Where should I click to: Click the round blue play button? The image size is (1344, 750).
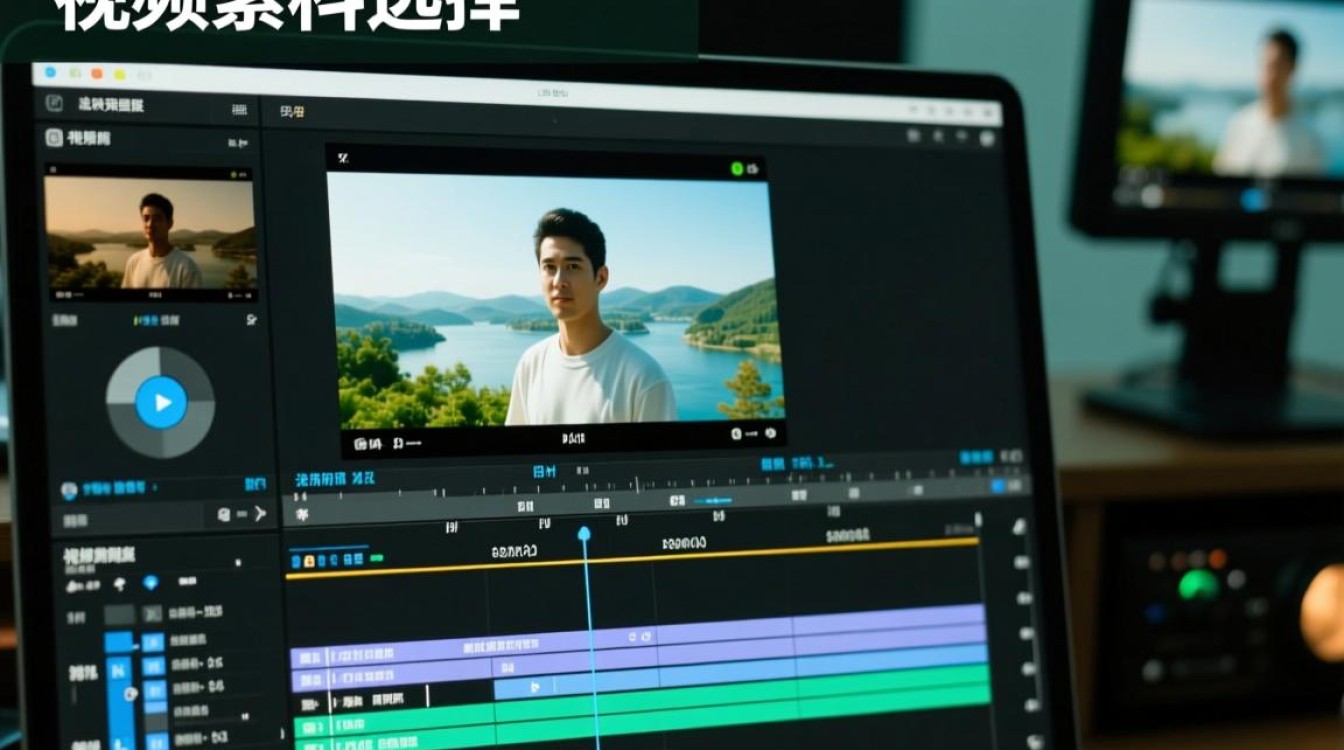(161, 402)
